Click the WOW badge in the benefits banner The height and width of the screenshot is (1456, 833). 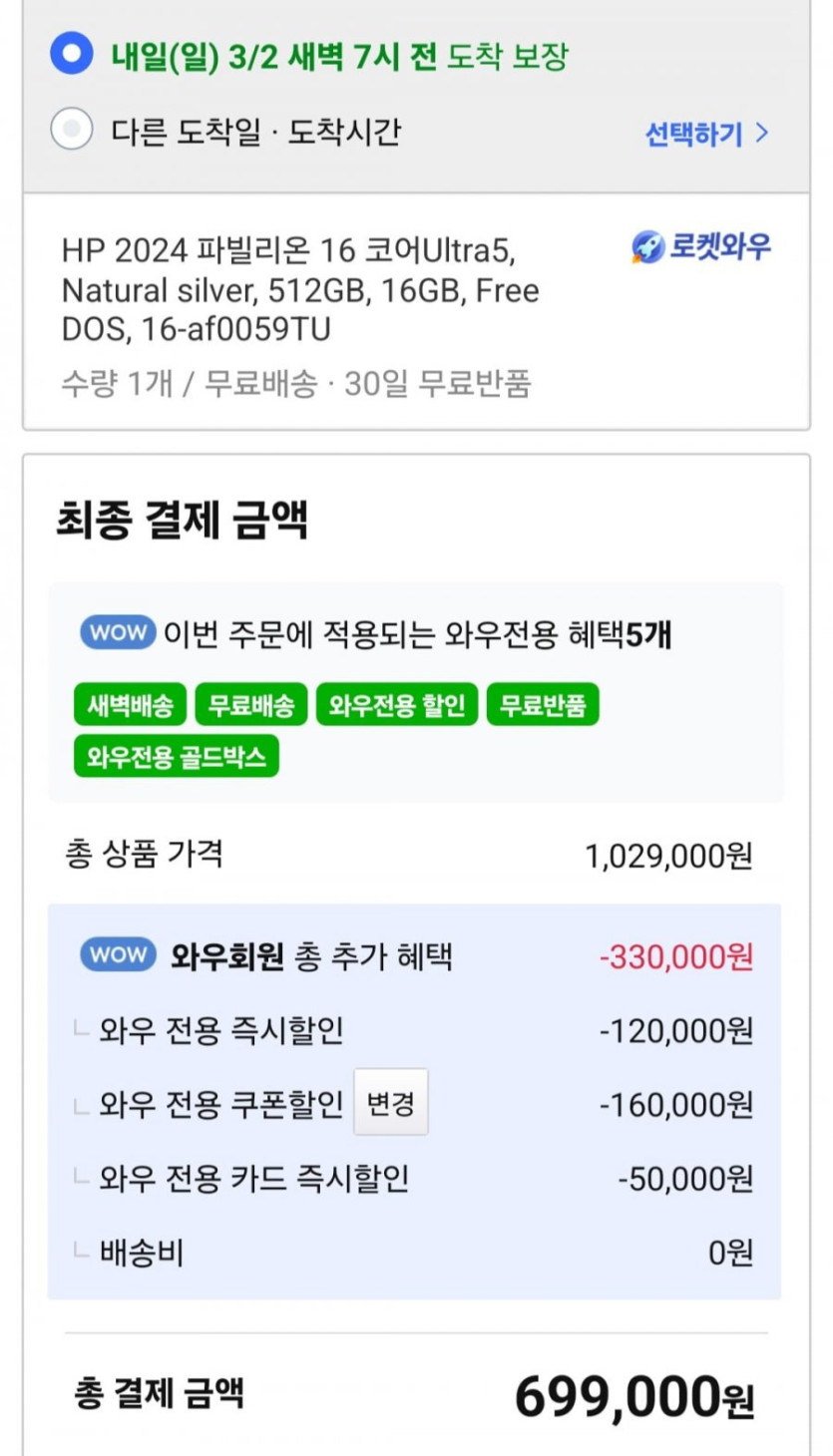pyautogui.click(x=118, y=633)
